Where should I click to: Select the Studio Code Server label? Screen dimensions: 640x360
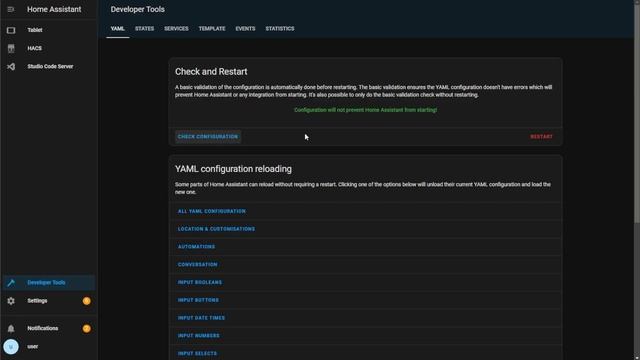(50, 67)
